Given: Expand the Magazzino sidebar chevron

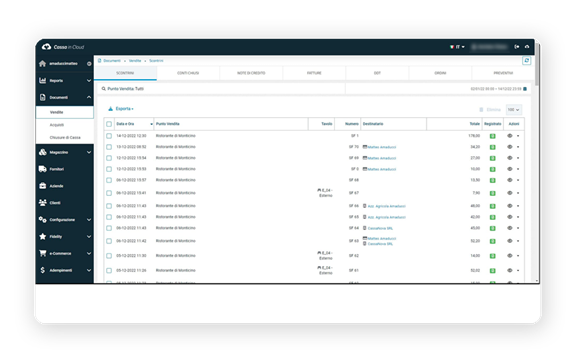Looking at the screenshot, I should (89, 152).
